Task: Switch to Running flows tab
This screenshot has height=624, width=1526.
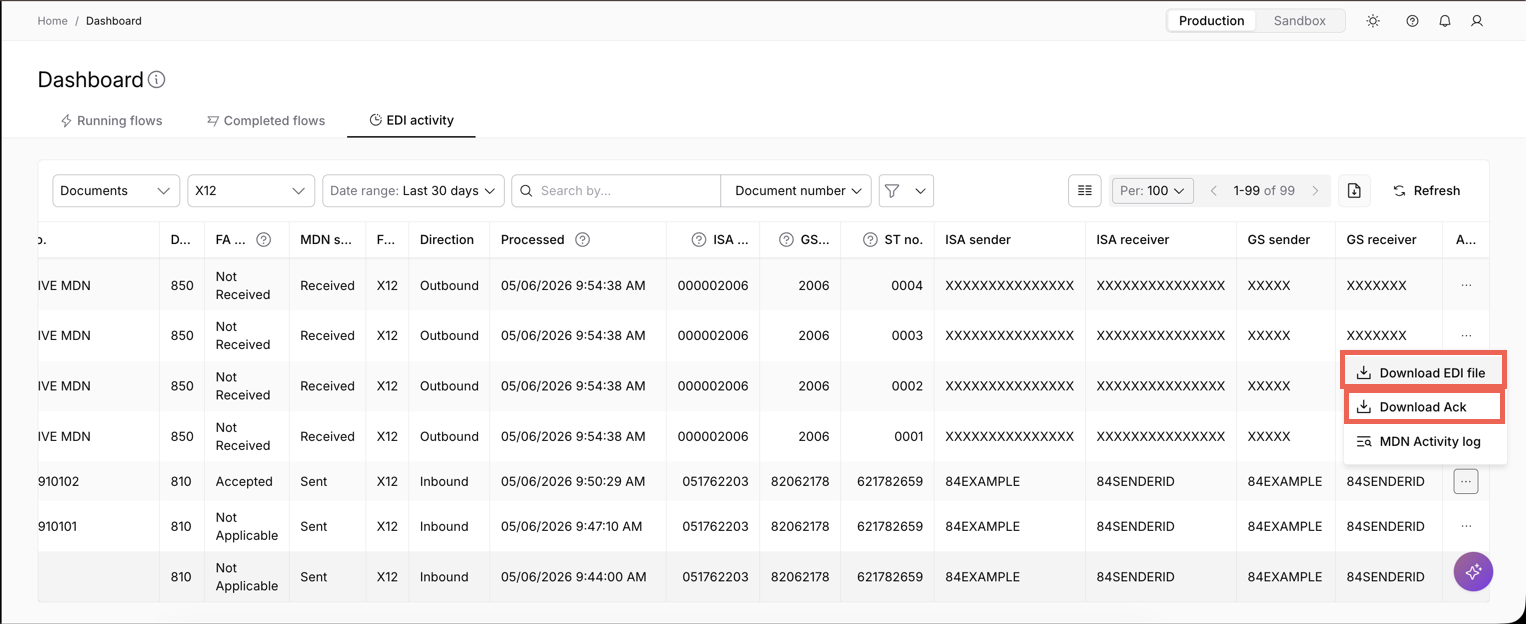Action: tap(111, 121)
